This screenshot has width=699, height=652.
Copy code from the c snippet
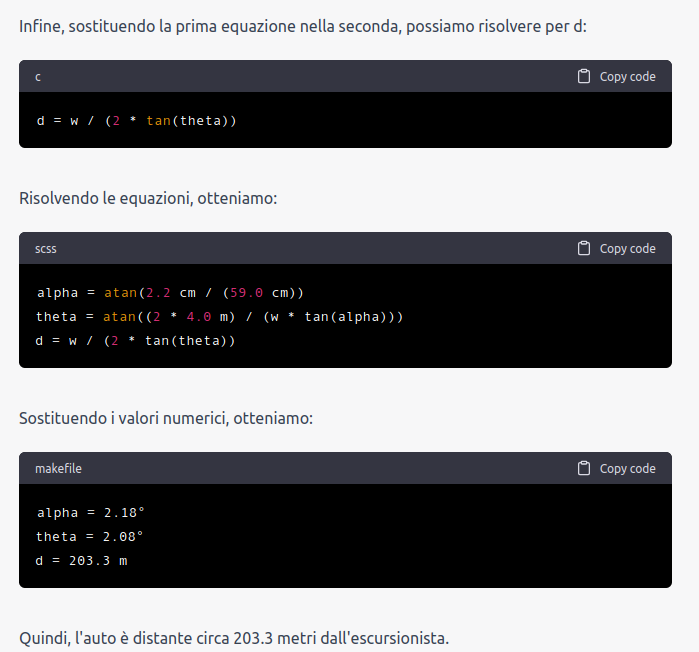tap(617, 77)
